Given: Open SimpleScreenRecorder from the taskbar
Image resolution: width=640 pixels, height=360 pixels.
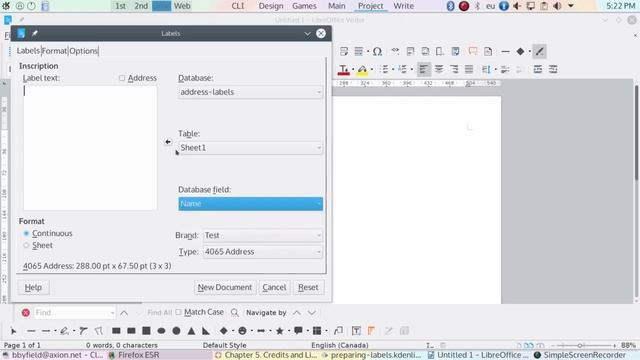Looking at the screenshot, I should click(x=580, y=355).
